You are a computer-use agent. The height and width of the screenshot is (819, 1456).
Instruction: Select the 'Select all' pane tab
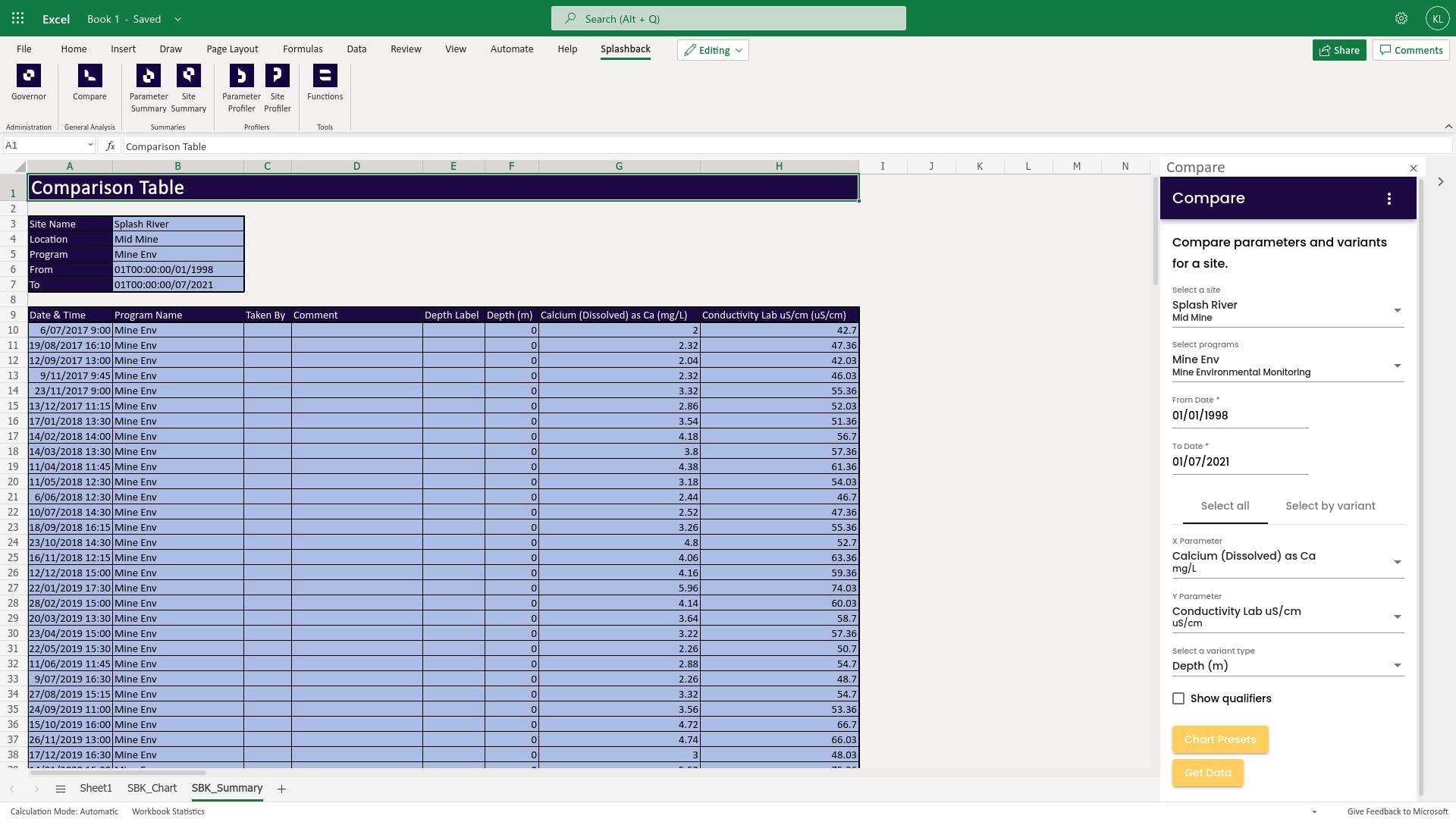1225,506
